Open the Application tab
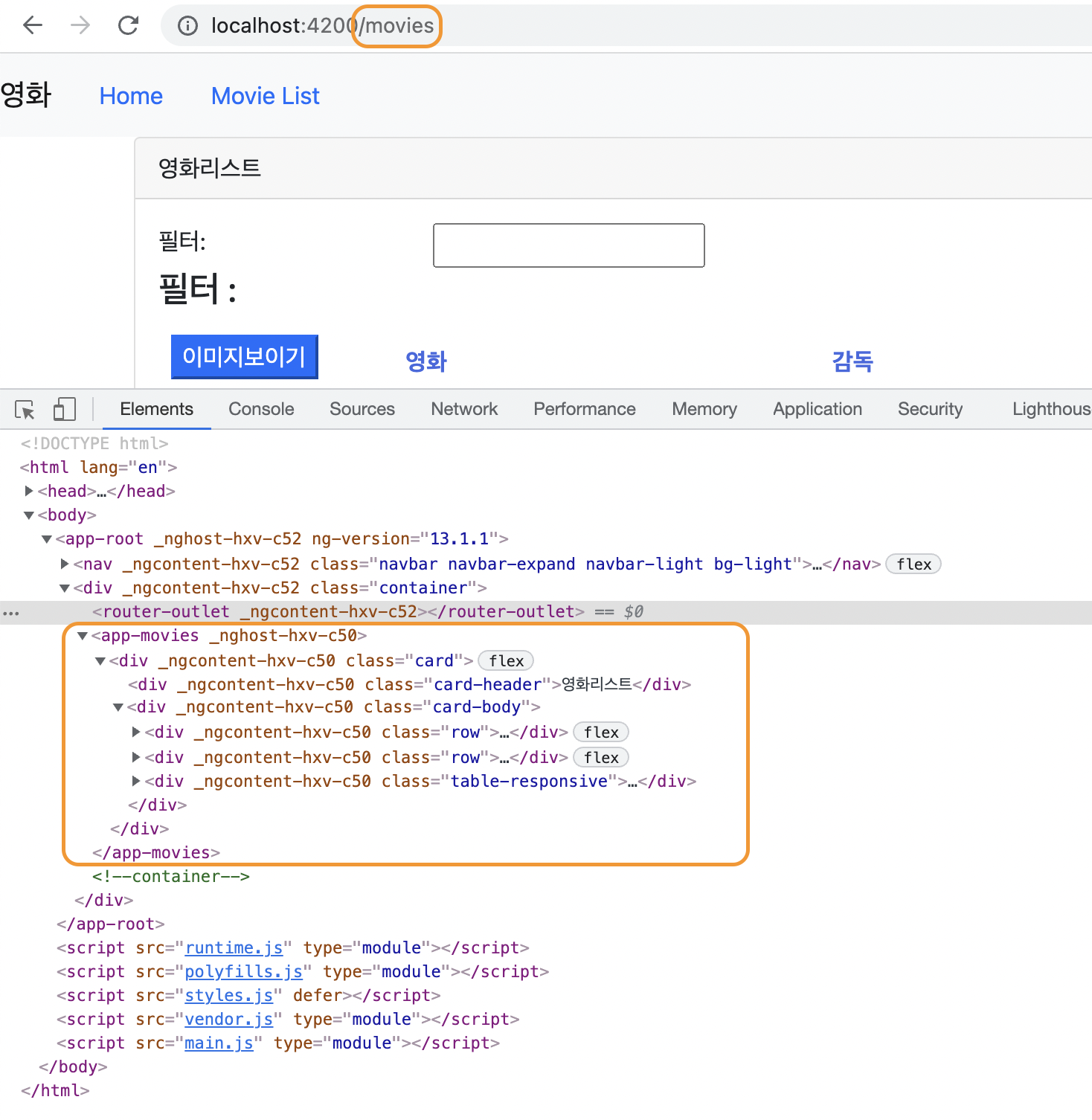1092x1120 pixels. coord(818,409)
